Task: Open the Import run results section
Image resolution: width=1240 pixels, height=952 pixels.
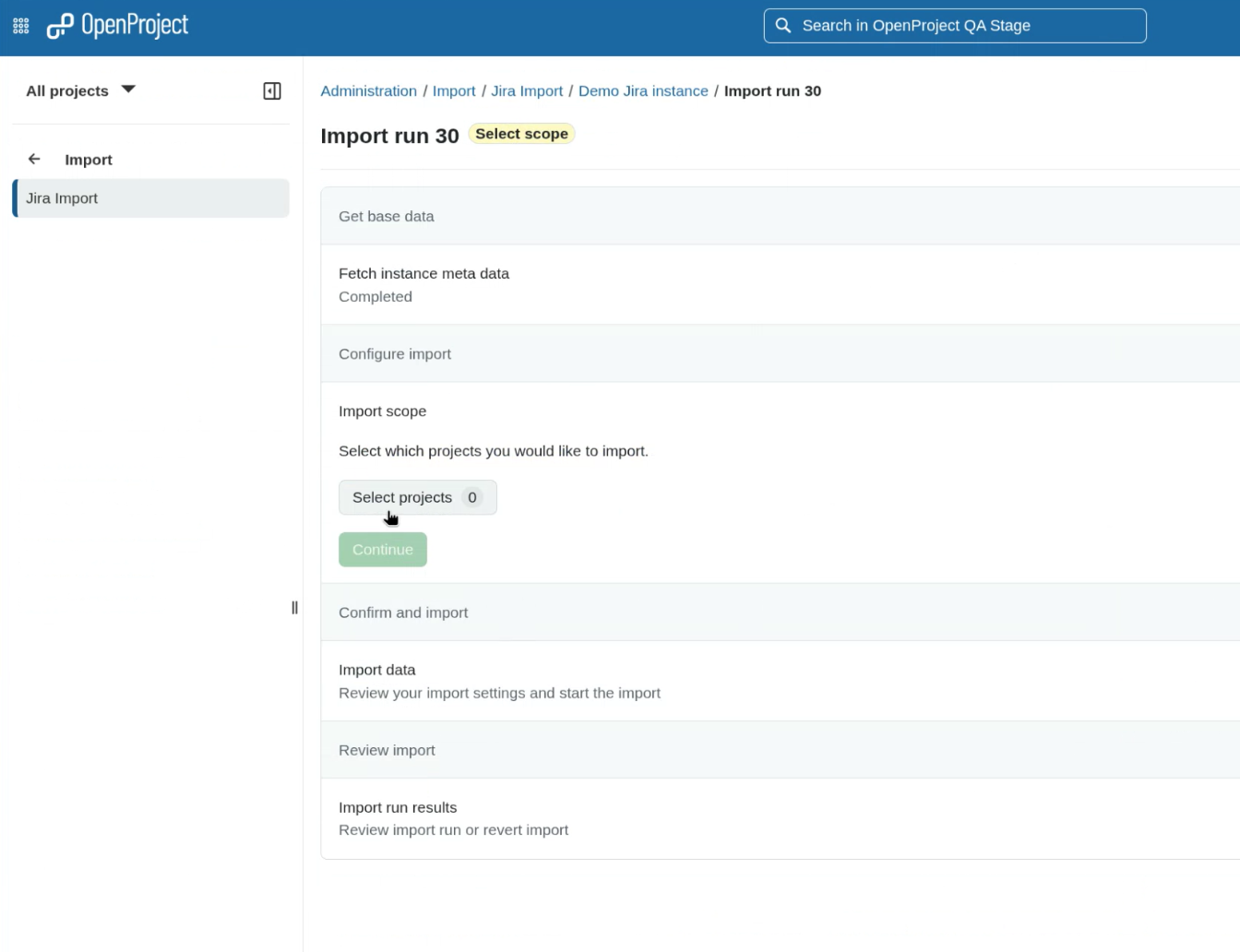Action: pos(398,807)
